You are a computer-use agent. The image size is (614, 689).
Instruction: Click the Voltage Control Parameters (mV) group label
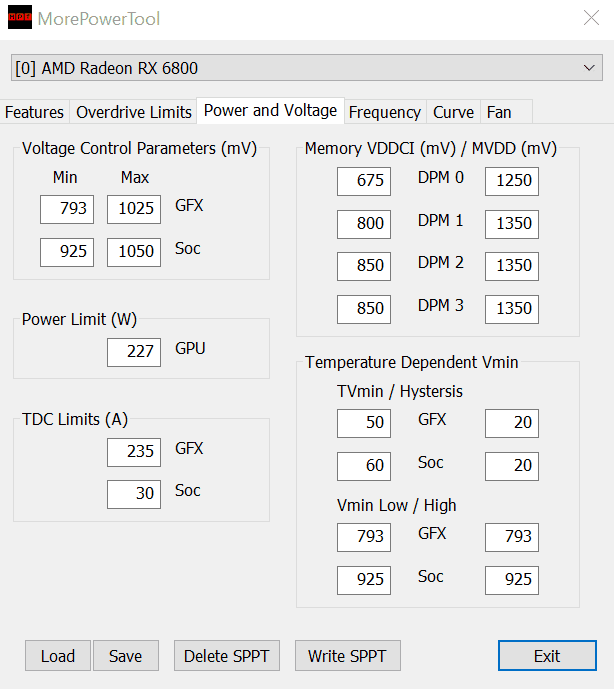click(x=139, y=149)
